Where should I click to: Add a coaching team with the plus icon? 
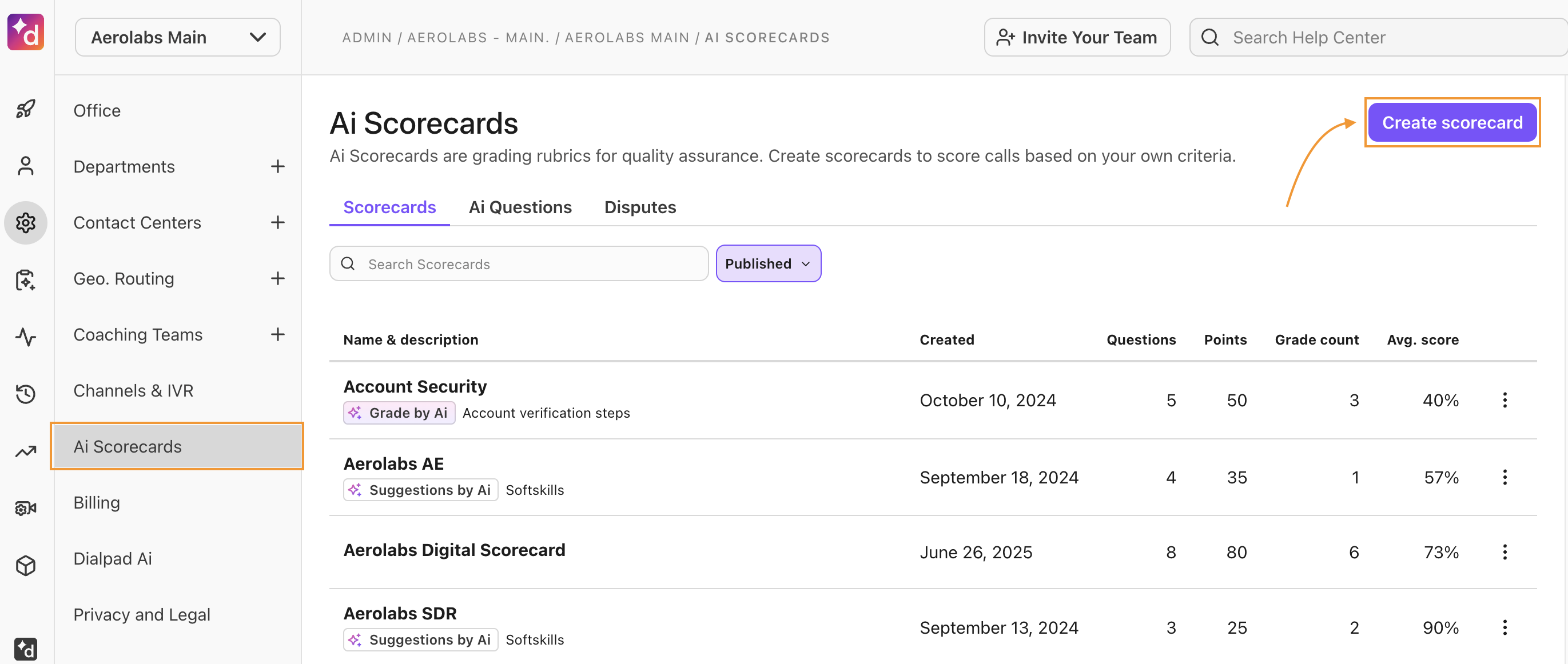point(277,334)
